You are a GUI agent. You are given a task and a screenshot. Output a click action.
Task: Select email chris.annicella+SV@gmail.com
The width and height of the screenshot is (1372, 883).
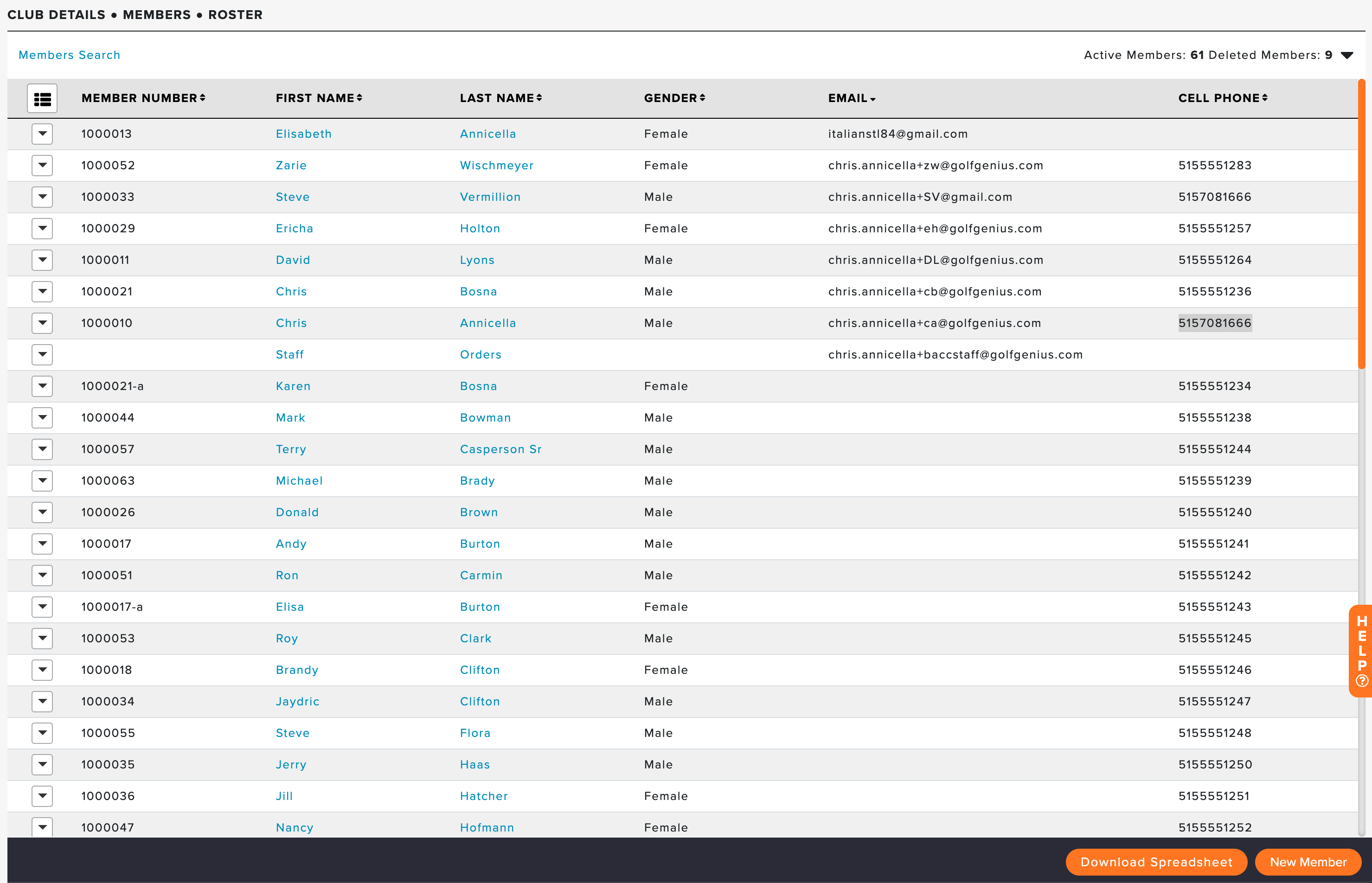[920, 197]
